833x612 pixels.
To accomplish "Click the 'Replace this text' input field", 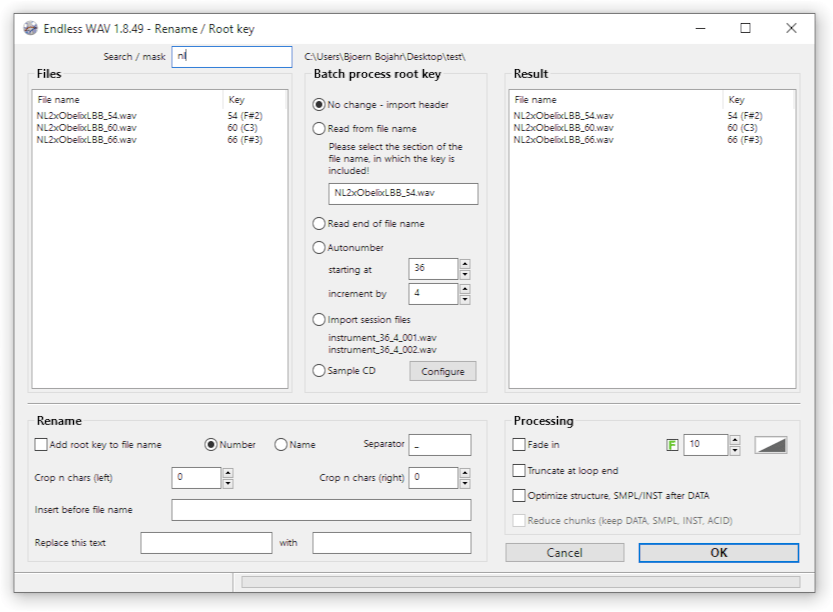I will click(x=206, y=543).
